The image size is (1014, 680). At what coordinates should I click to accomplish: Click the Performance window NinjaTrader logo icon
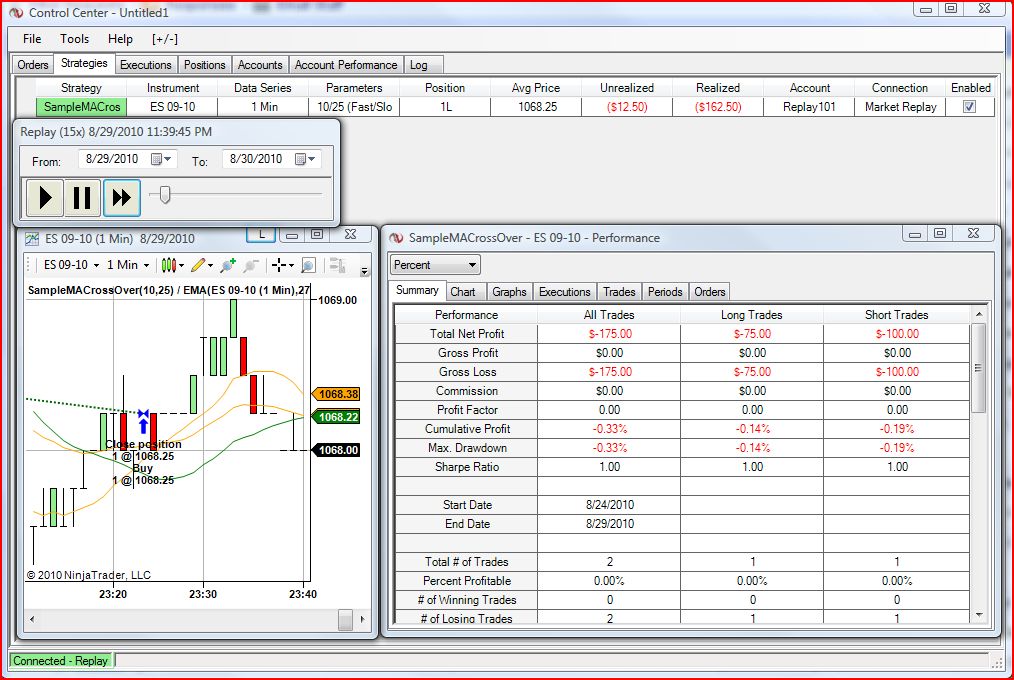coord(396,238)
